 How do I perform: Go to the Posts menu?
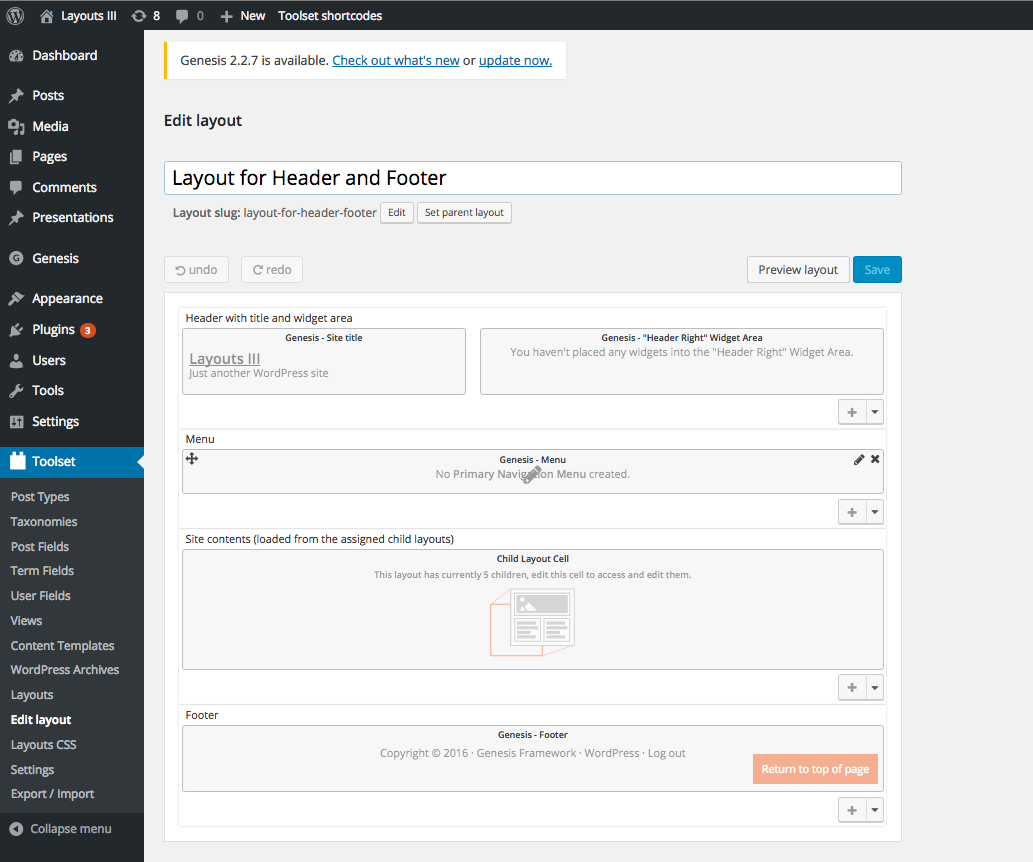click(72, 96)
